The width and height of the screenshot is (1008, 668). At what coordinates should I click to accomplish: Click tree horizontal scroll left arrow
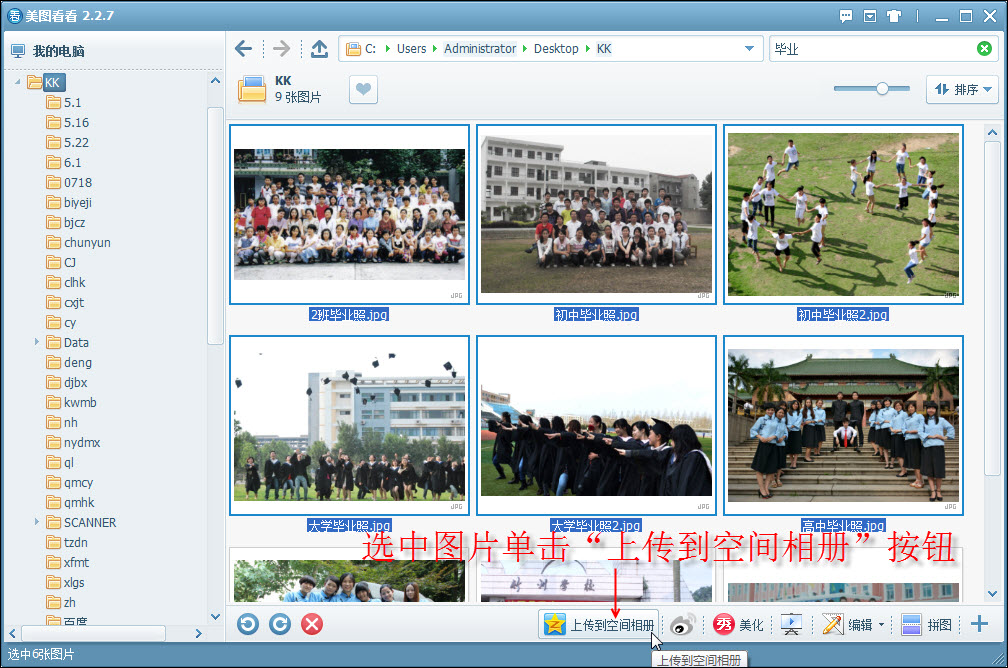12,633
